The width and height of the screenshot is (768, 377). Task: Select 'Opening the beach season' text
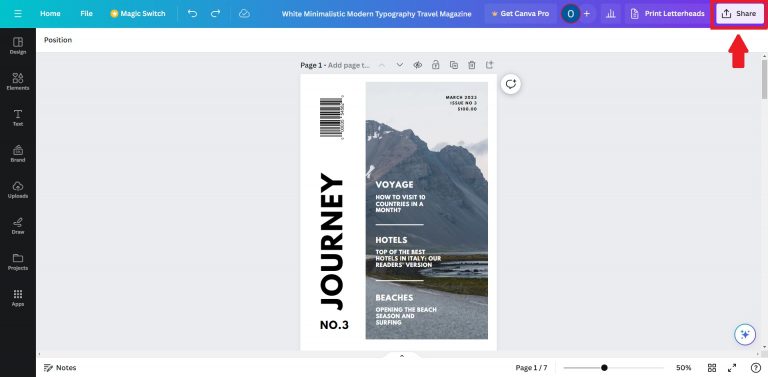(406, 316)
